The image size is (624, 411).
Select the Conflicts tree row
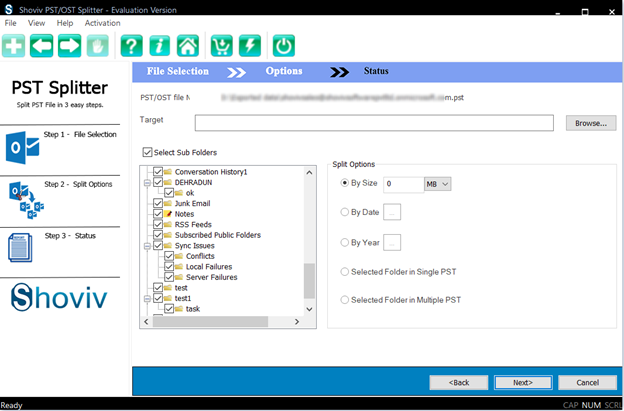point(200,256)
